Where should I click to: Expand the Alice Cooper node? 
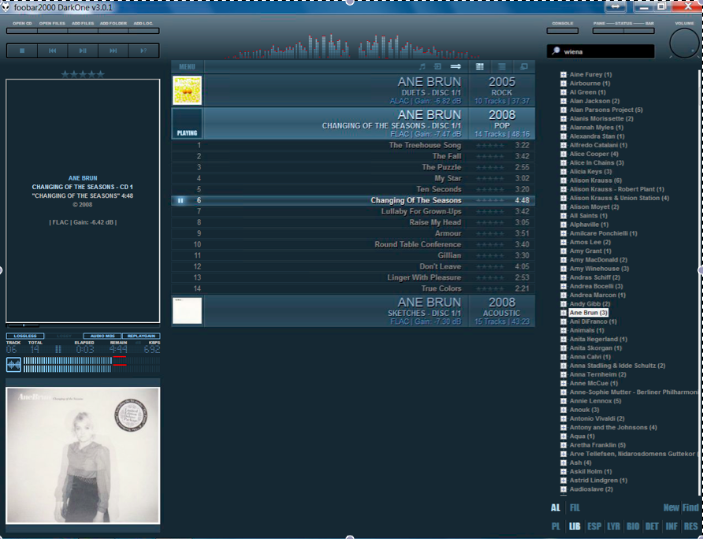pos(563,154)
